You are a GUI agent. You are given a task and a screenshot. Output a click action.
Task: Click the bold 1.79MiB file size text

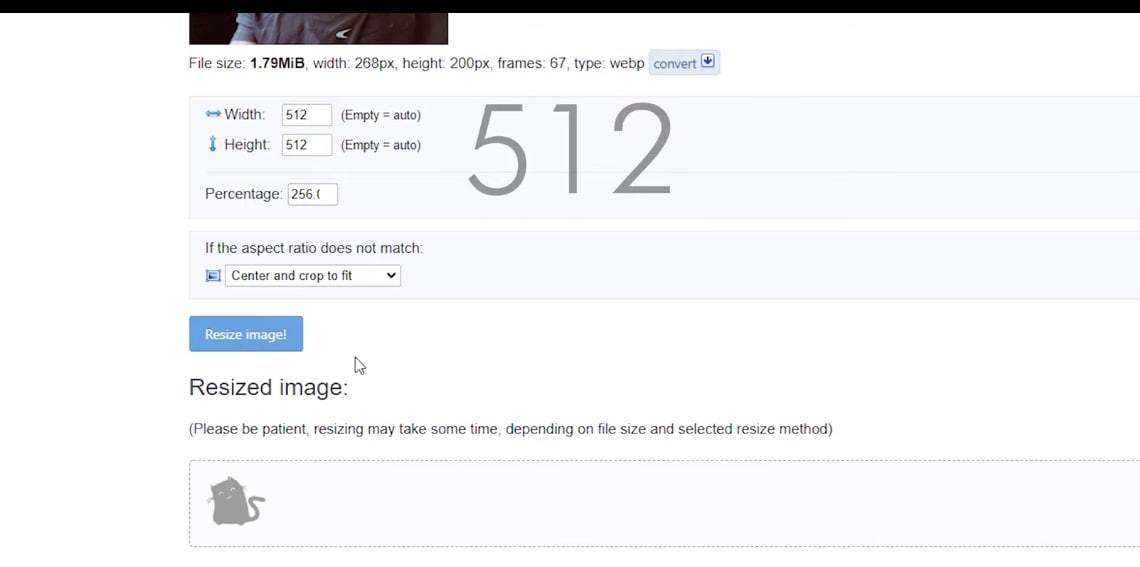277,63
